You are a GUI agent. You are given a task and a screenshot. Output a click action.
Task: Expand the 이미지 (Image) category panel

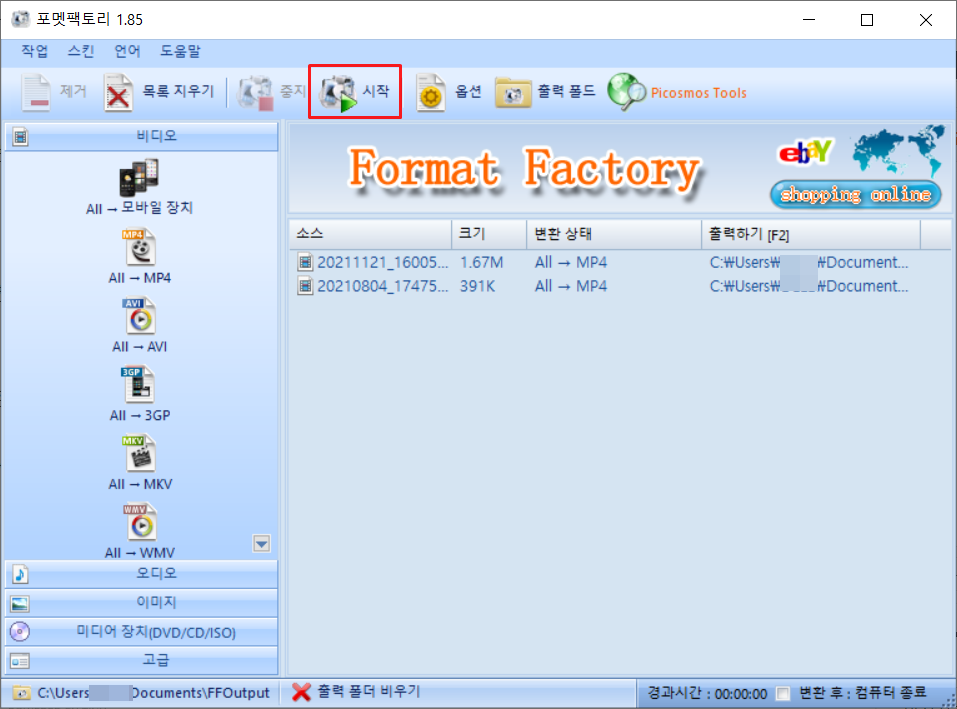pyautogui.click(x=142, y=603)
